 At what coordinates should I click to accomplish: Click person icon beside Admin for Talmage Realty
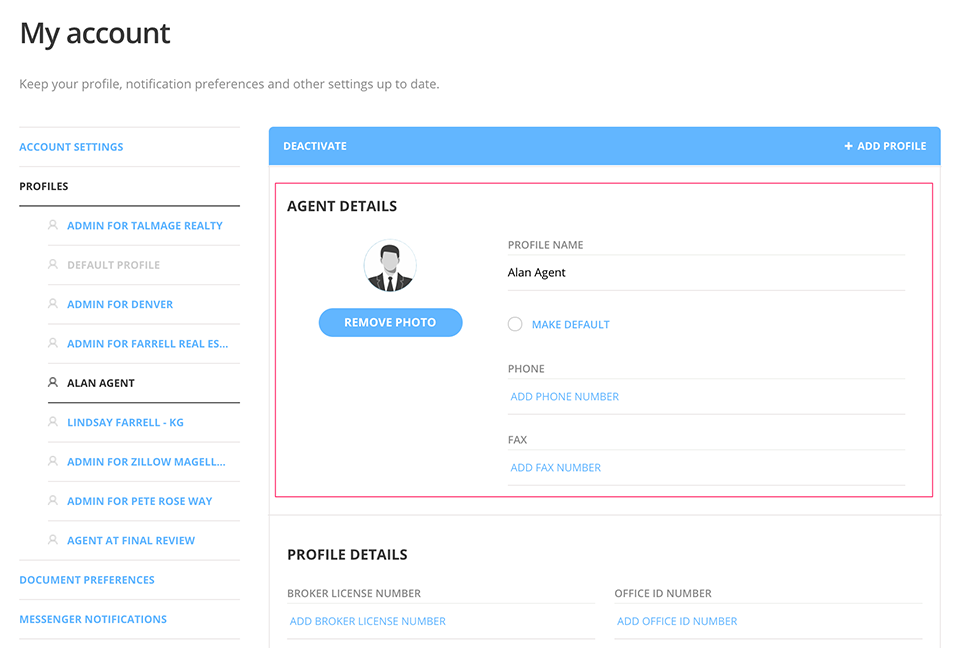[x=53, y=226]
